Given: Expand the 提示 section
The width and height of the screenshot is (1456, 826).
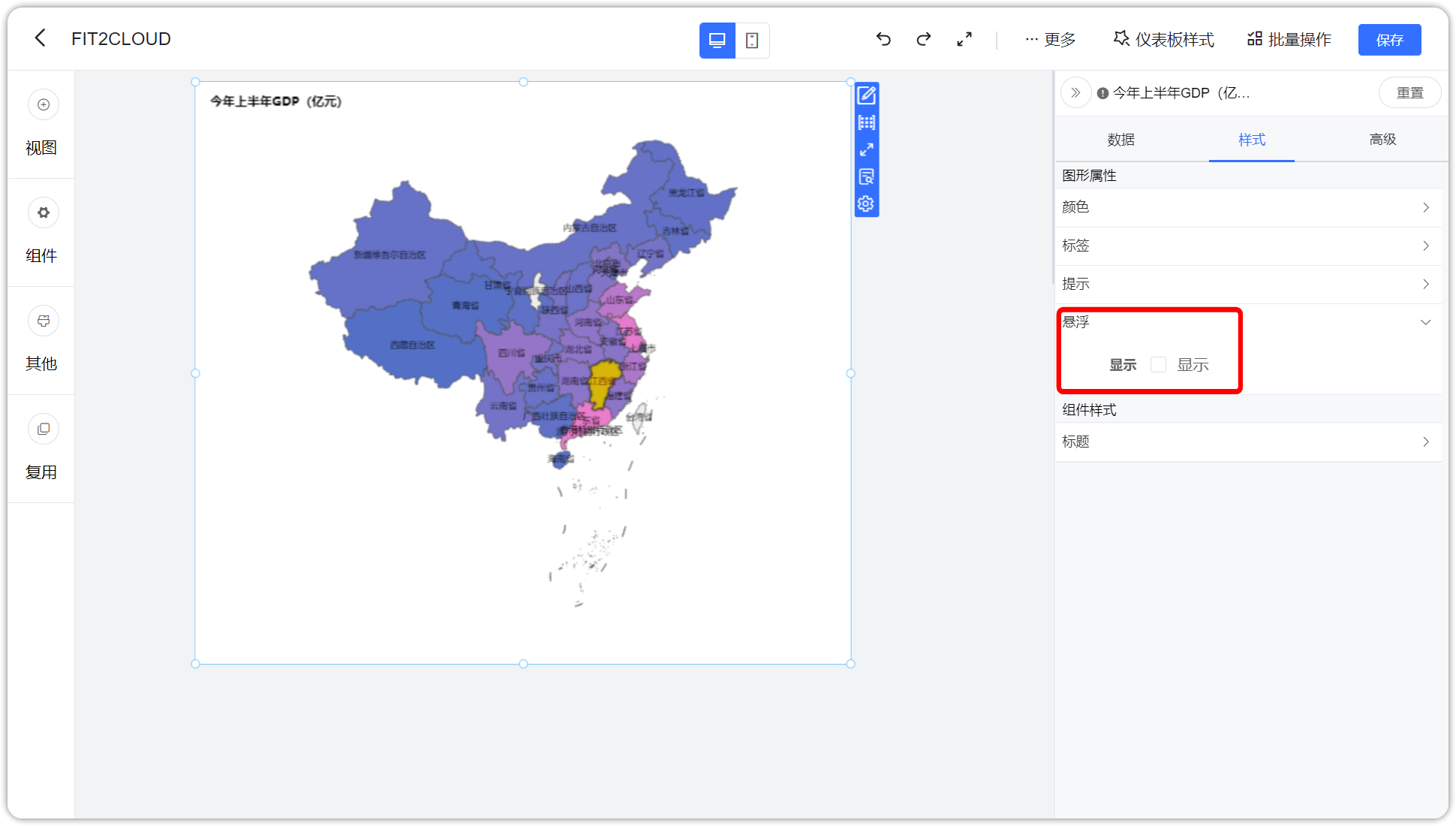Looking at the screenshot, I should pos(1249,284).
